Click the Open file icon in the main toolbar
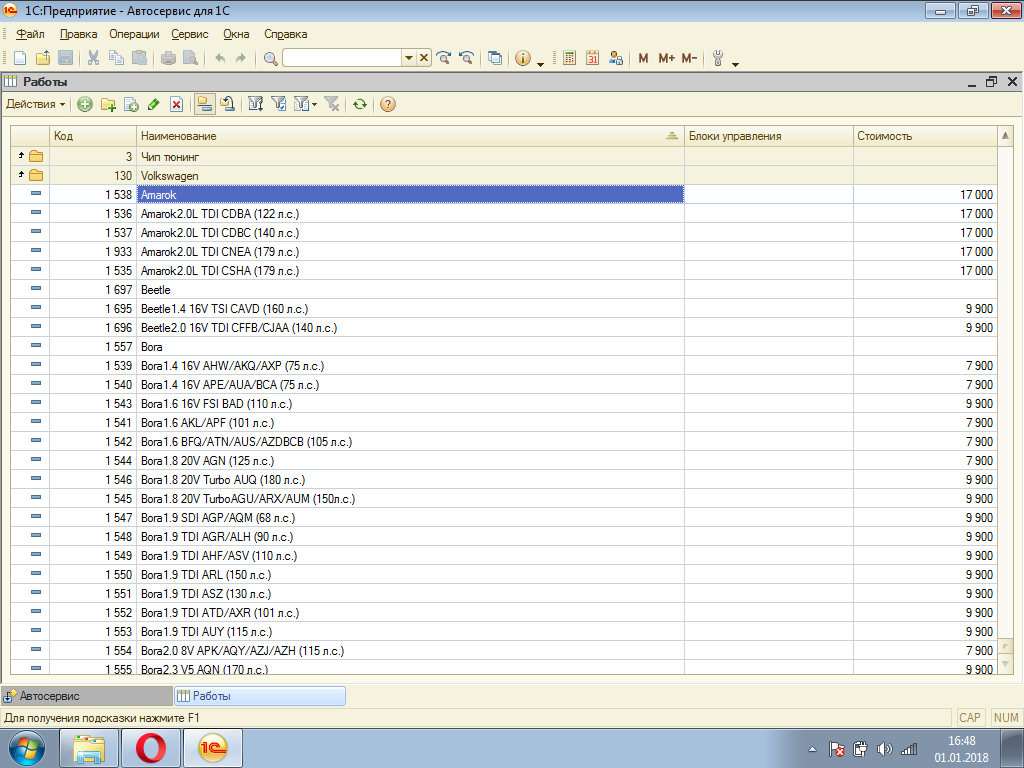This screenshot has width=1024, height=768. tap(43, 58)
